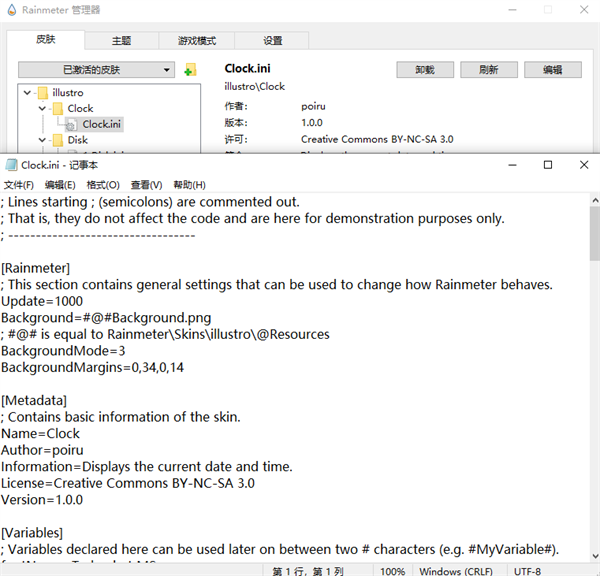The width and height of the screenshot is (600, 576).
Task: Click the 100% zoom status entry
Action: coord(393,571)
